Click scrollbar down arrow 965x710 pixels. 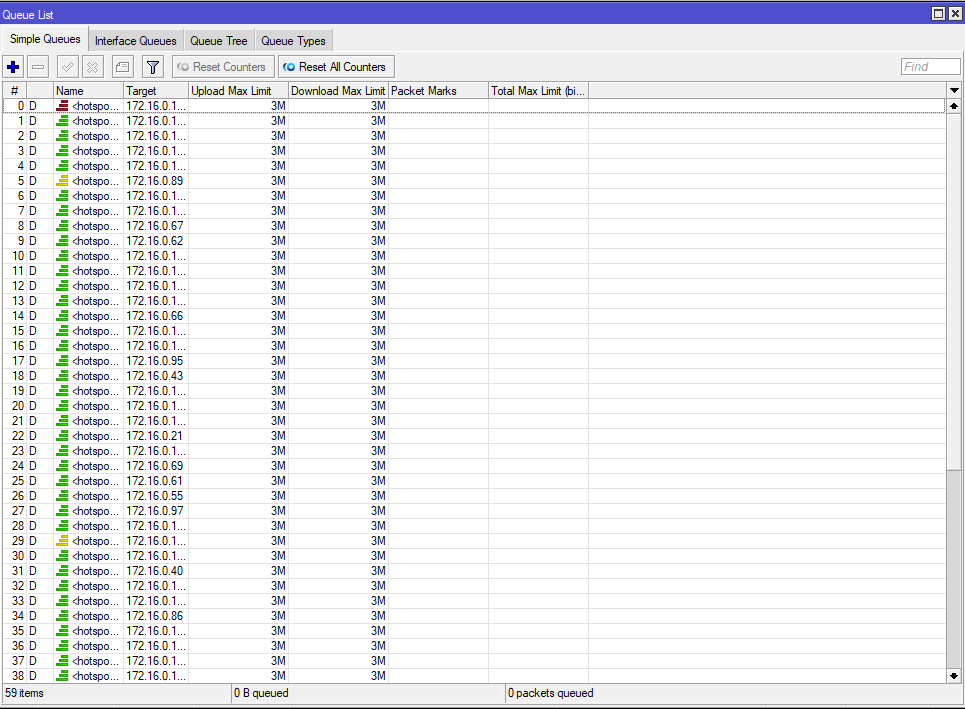pyautogui.click(x=954, y=676)
